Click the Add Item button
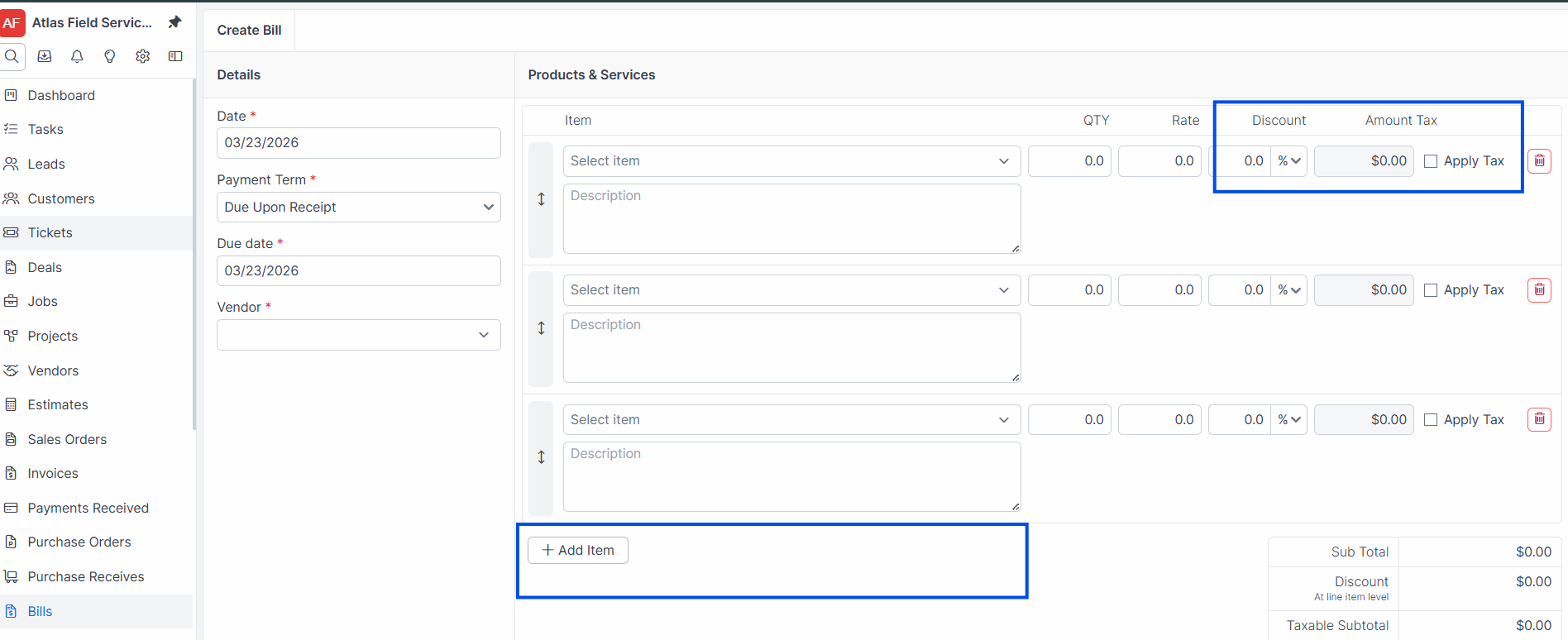1568x640 pixels. pos(578,550)
